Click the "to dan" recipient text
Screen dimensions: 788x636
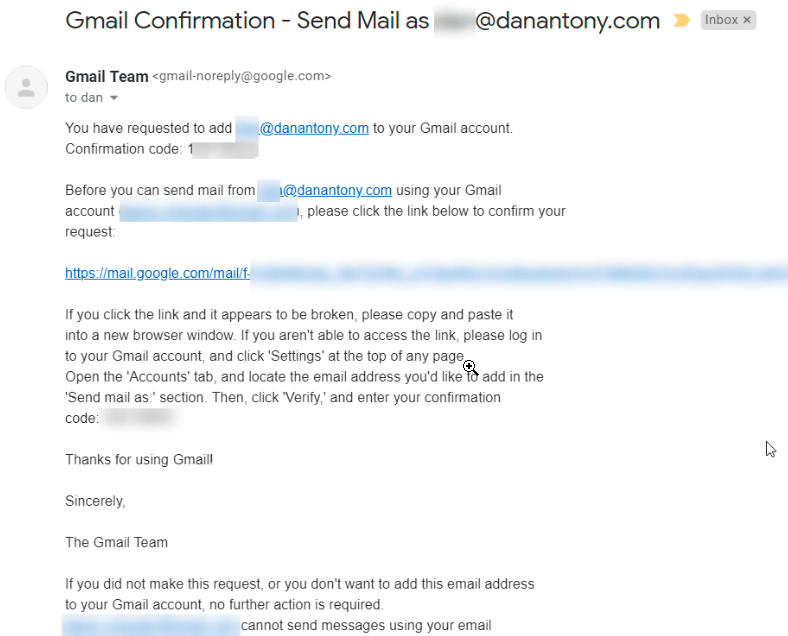point(83,97)
